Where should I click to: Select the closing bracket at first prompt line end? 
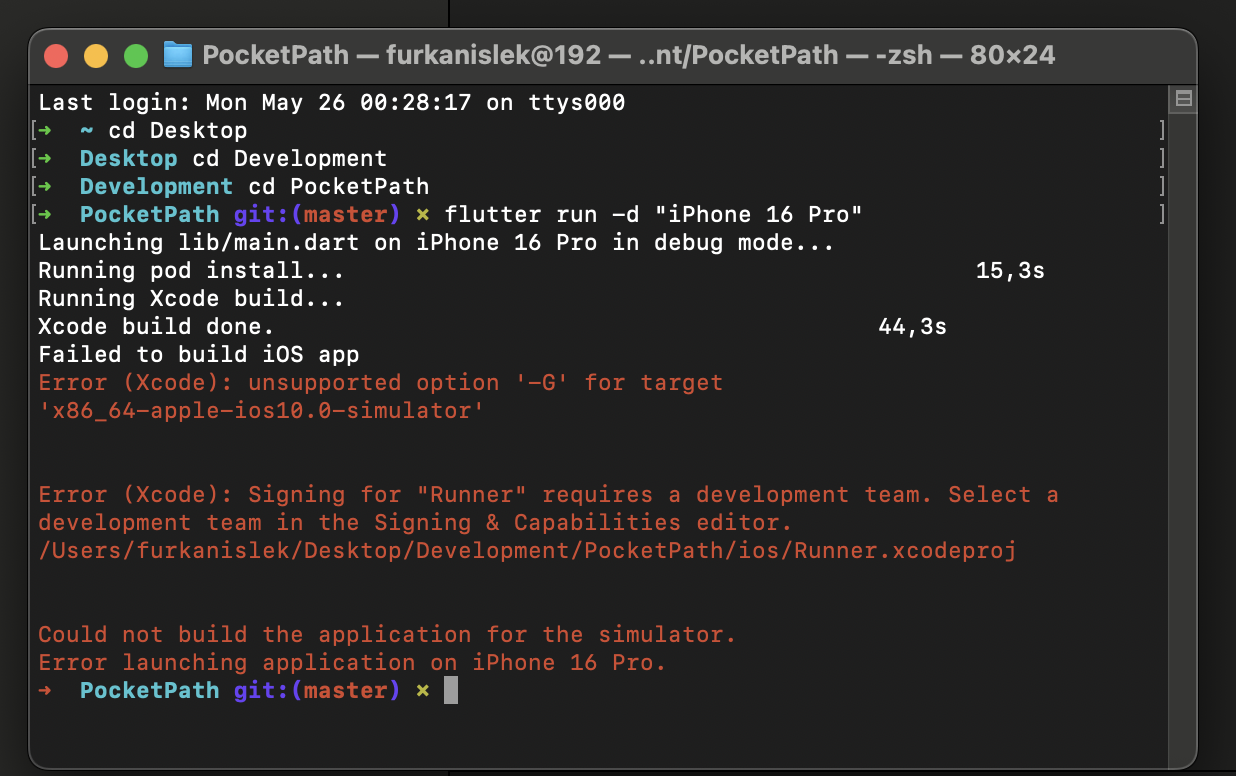tap(1162, 130)
